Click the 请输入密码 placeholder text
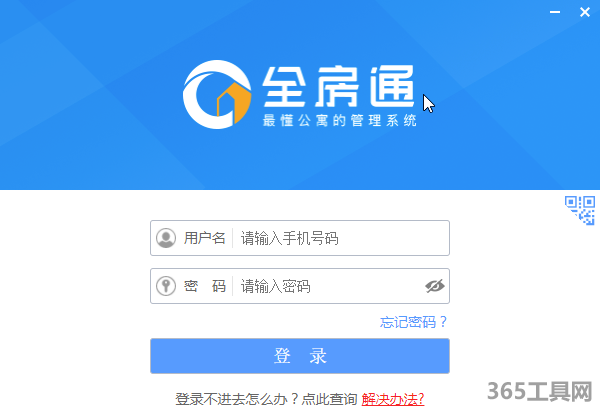Screen dimensions: 600x420 click(x=276, y=286)
